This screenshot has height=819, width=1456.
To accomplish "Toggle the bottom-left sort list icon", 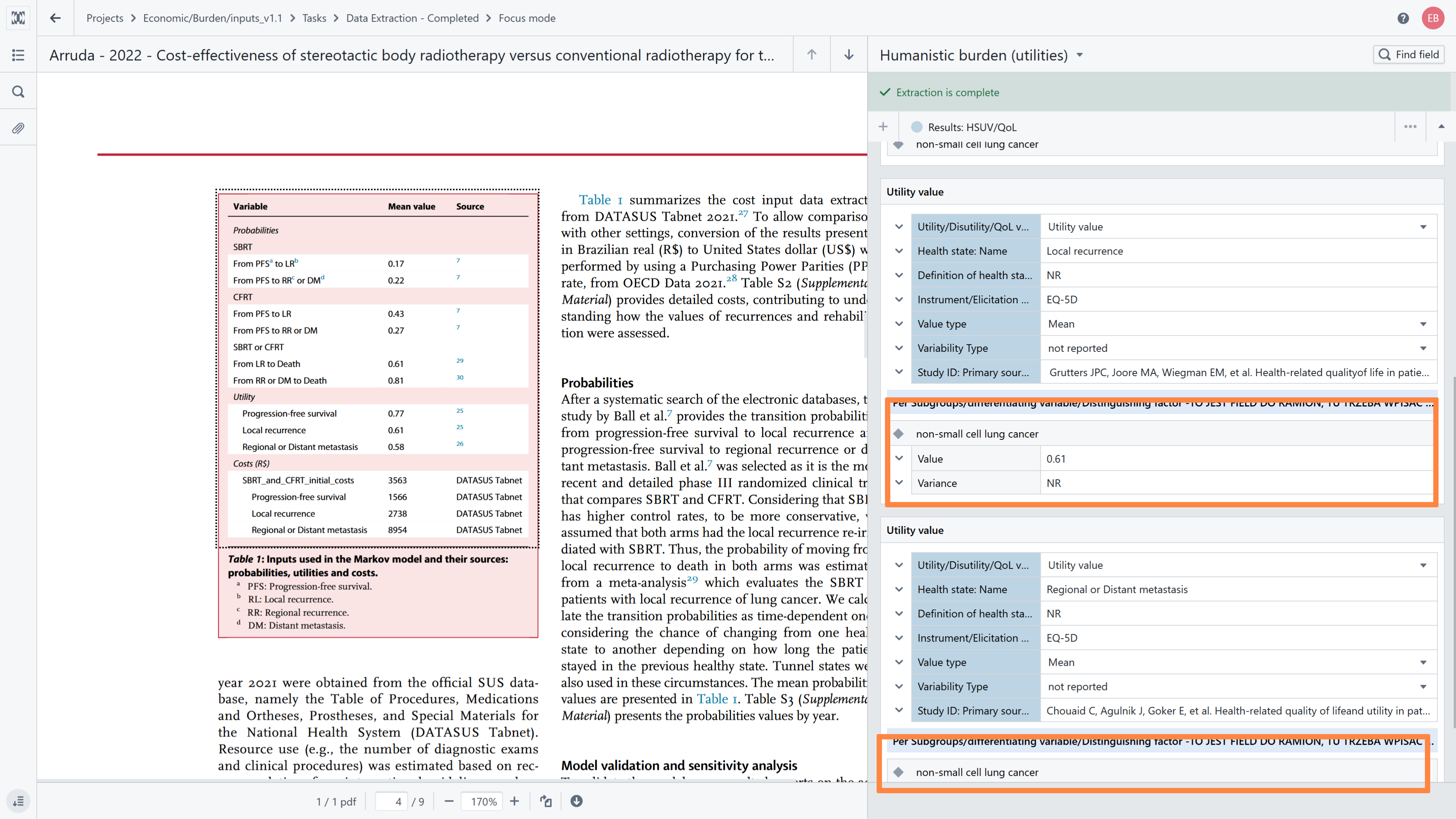I will 18,801.
